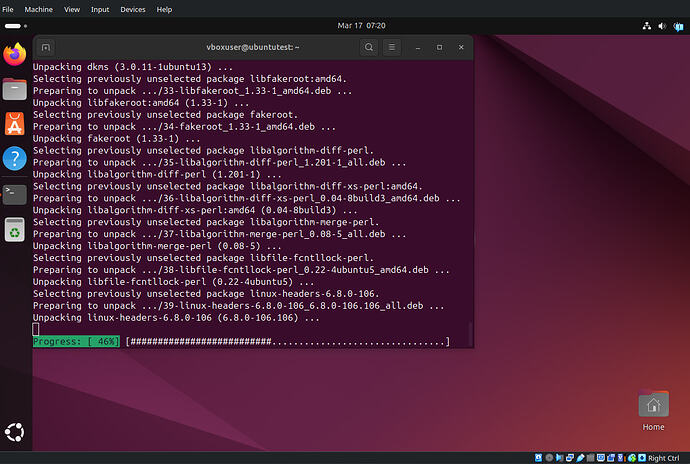Screen dimensions: 690x464
Task: Click the Right Ctrl host key indicator
Action: (664, 457)
